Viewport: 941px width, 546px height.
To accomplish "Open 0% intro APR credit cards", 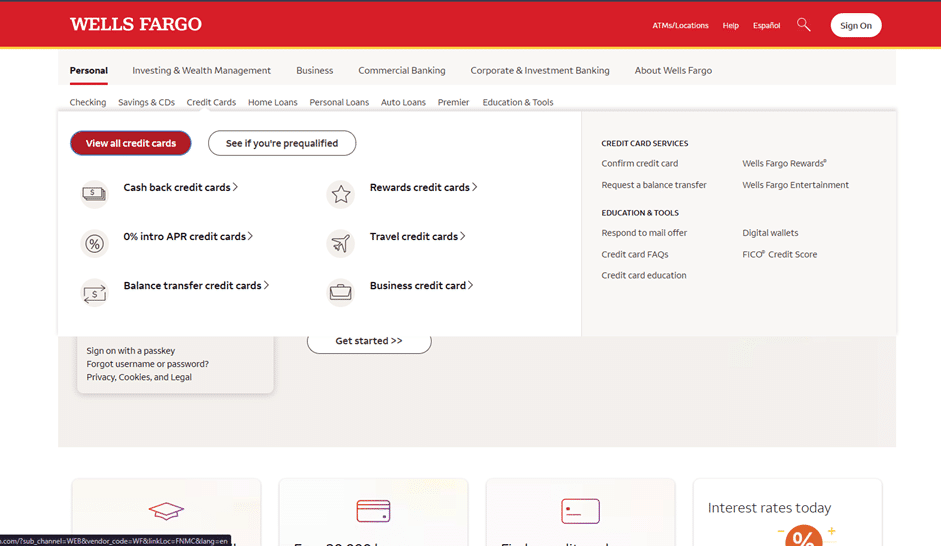I will (x=188, y=236).
